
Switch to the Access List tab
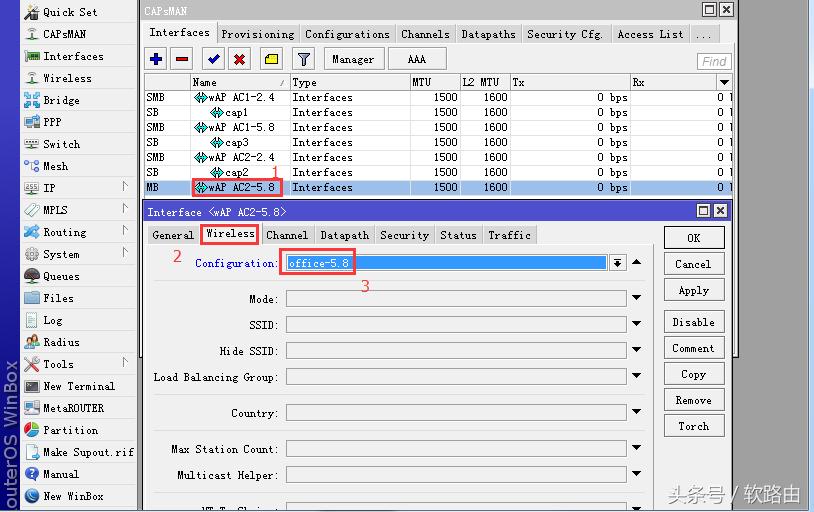(x=650, y=34)
